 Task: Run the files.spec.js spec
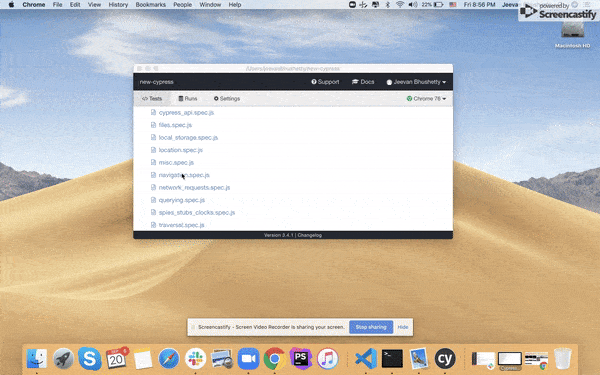pos(175,125)
